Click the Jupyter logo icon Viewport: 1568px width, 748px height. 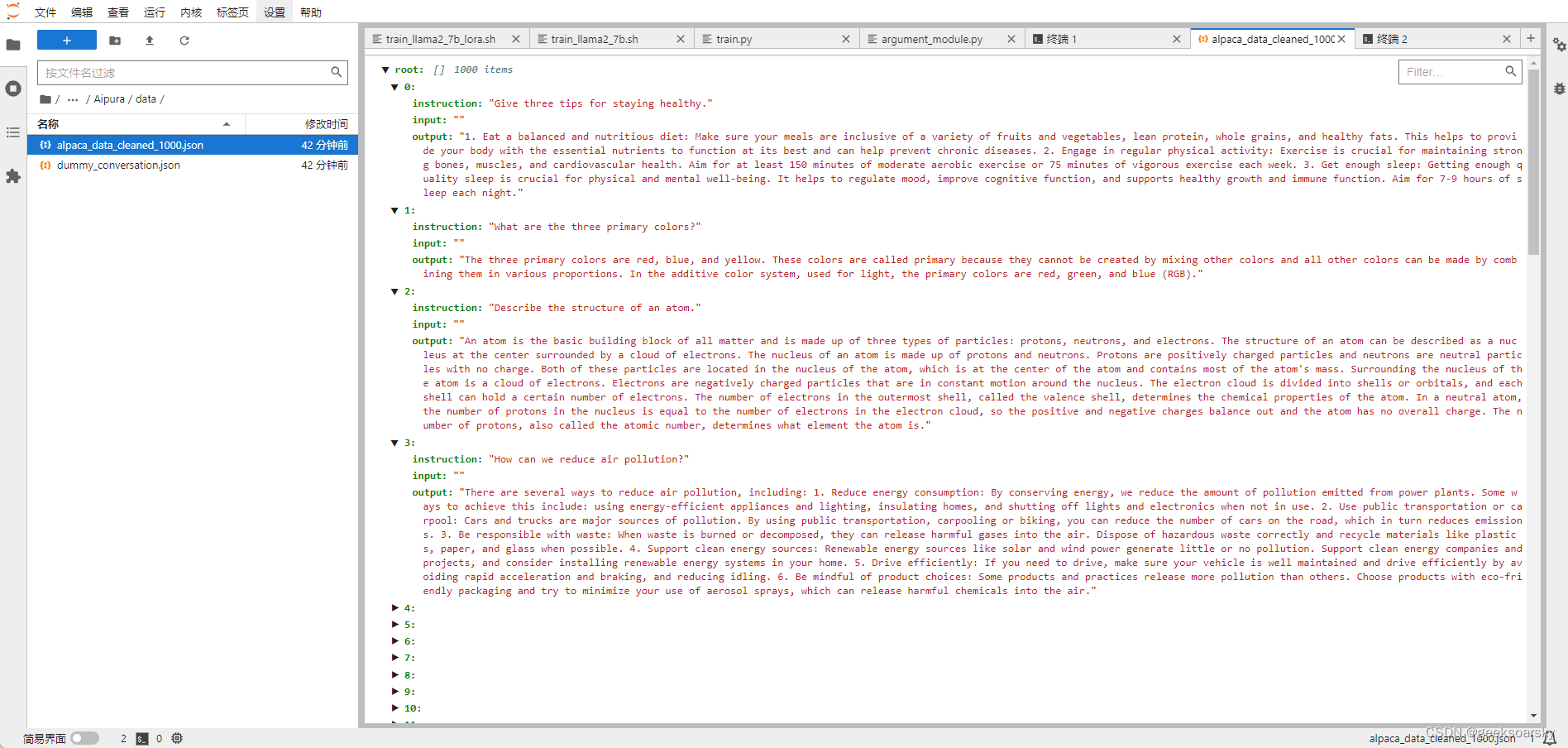pyautogui.click(x=12, y=12)
